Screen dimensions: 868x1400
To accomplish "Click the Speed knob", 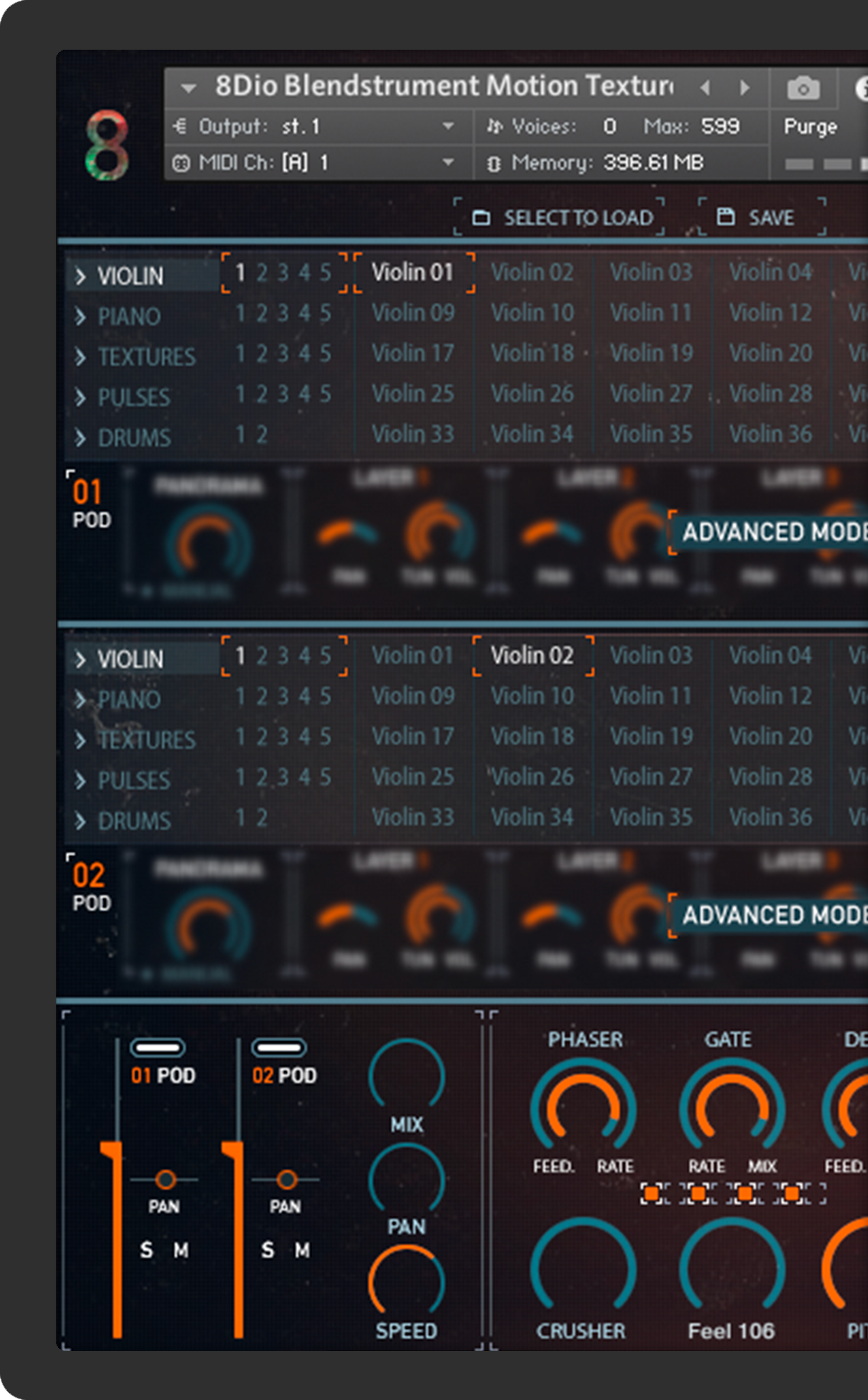I will click(406, 1281).
